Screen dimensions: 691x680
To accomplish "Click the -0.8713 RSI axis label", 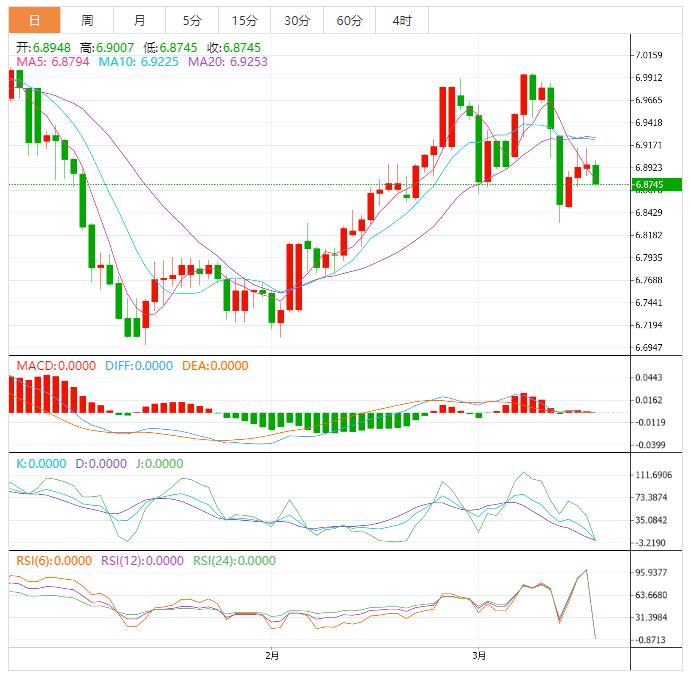I will click(650, 640).
